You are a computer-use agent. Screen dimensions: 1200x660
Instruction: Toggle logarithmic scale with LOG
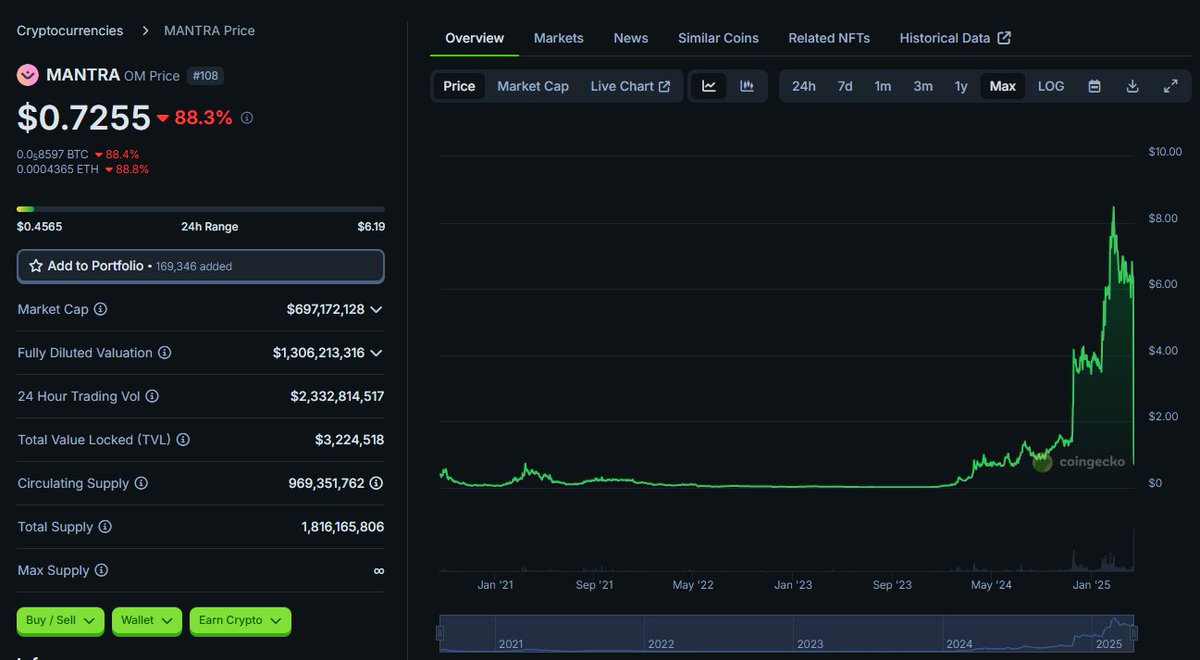[1050, 86]
